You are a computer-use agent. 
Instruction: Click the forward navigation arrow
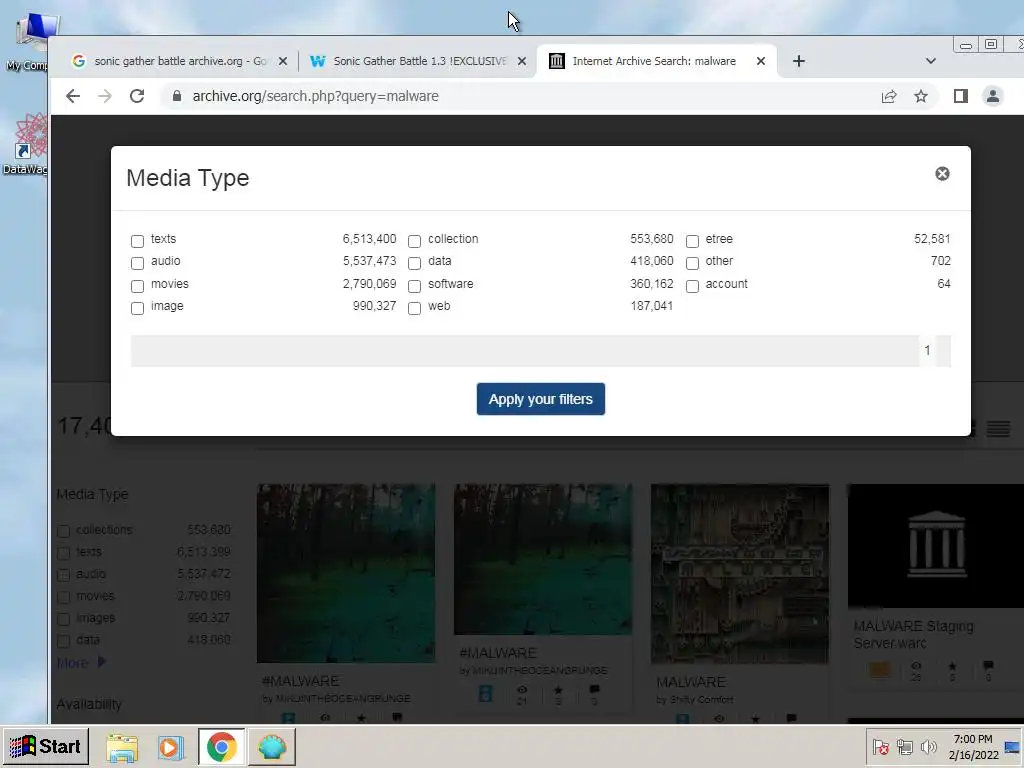(x=104, y=96)
